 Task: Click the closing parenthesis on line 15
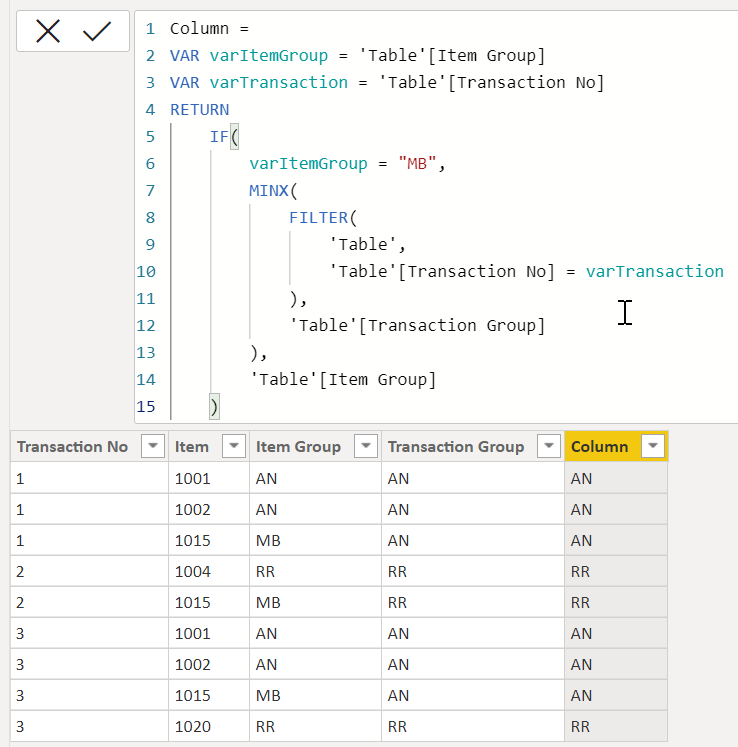click(214, 406)
